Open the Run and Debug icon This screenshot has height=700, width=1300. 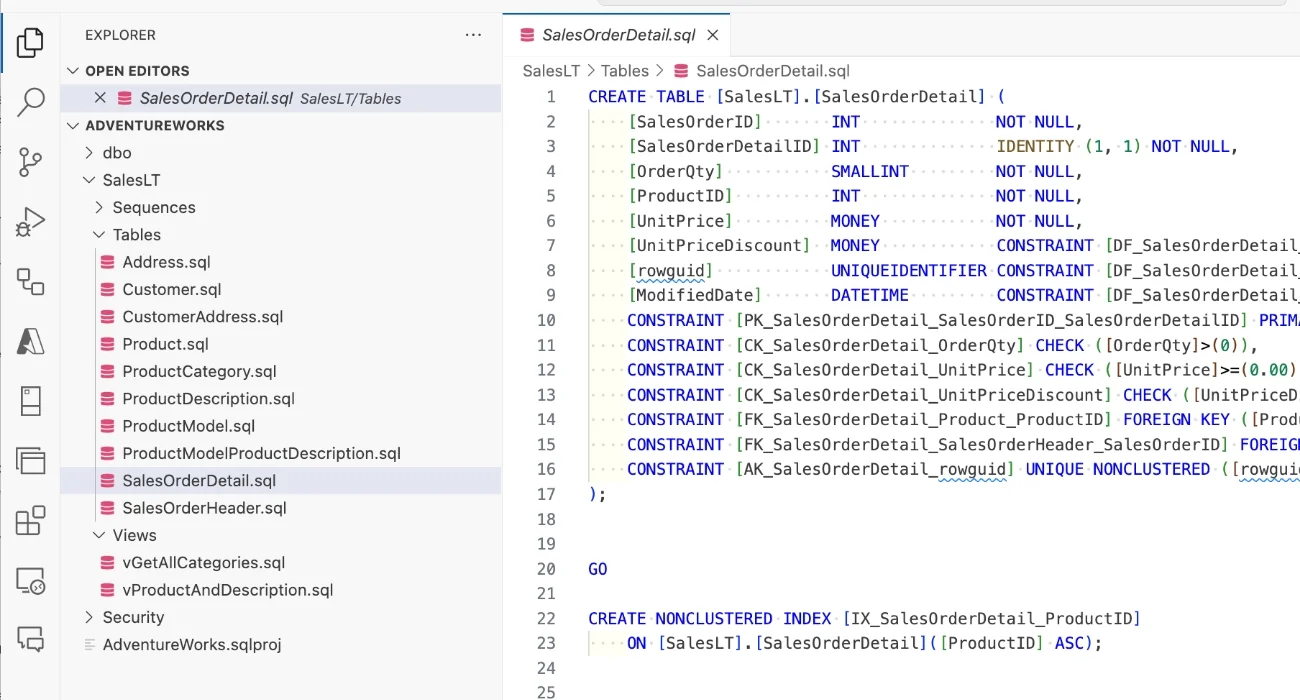tap(31, 222)
